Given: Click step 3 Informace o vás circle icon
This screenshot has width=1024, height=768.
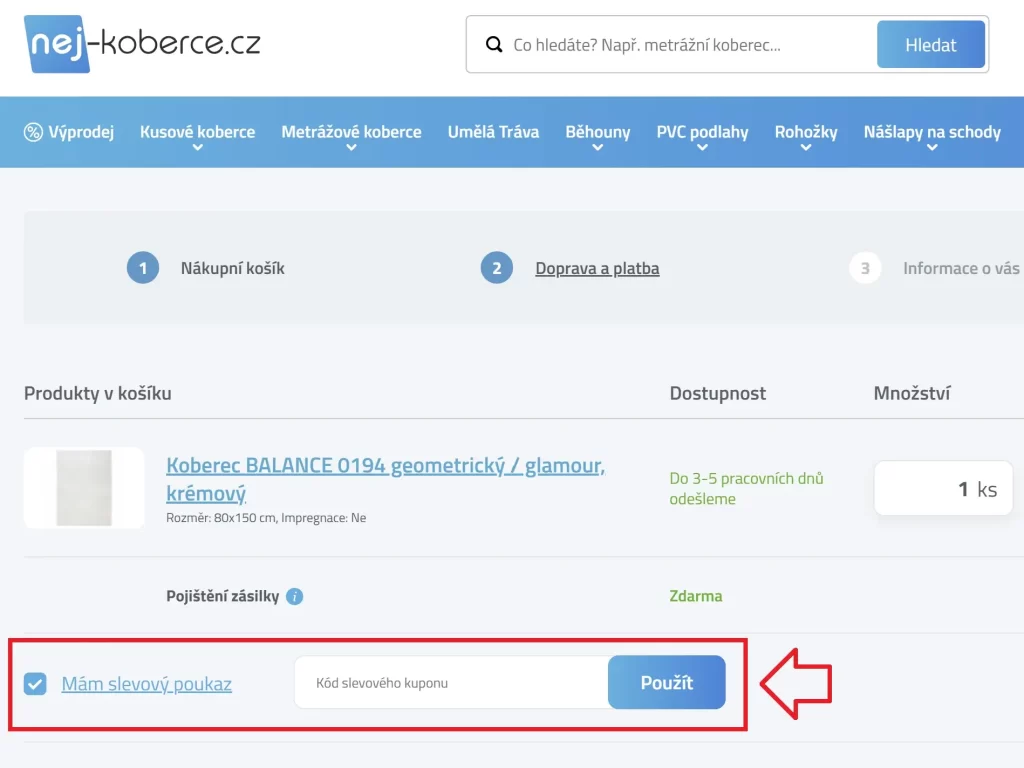Looking at the screenshot, I should [x=864, y=268].
